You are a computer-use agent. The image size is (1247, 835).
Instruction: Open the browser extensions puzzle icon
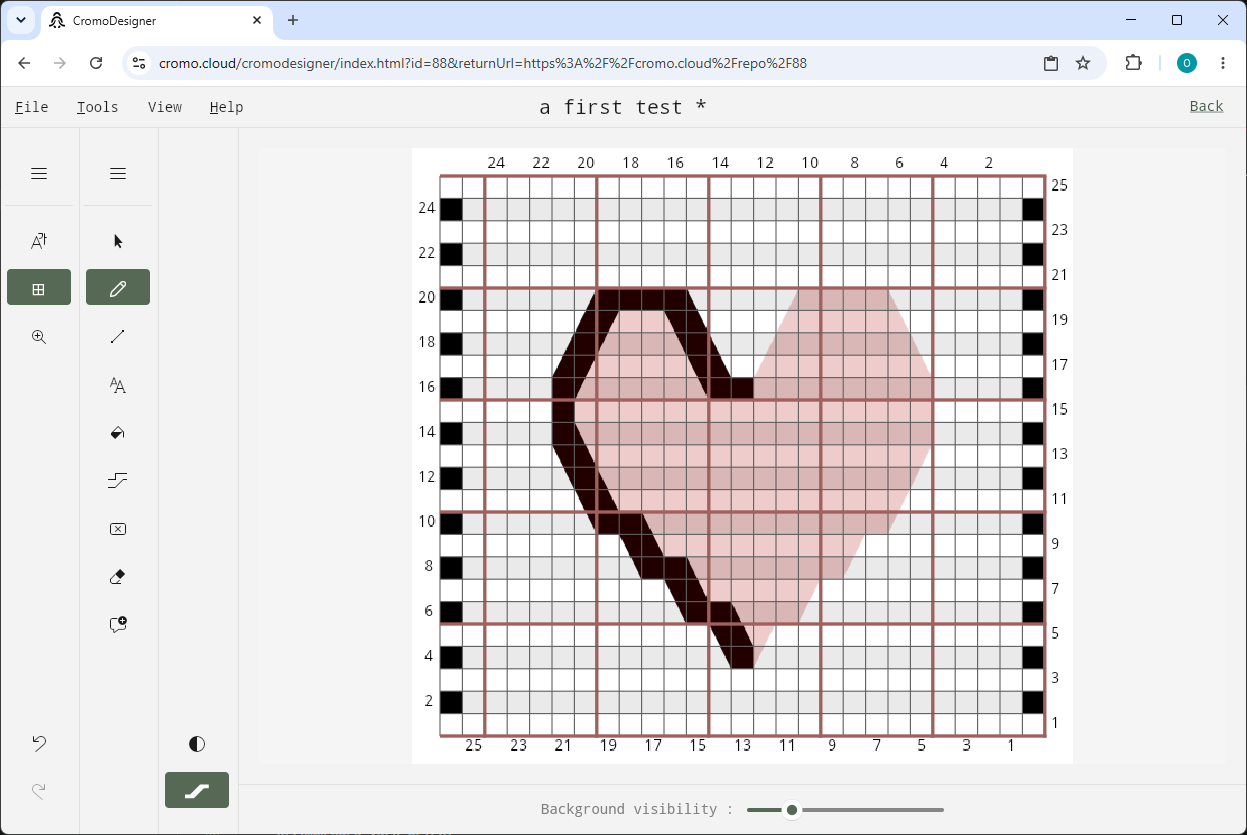[1133, 63]
